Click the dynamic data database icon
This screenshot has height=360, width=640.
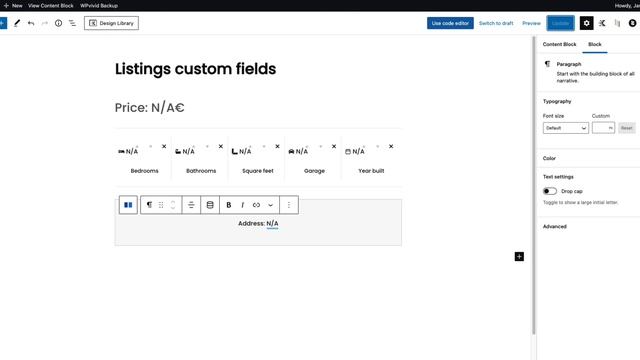coord(210,205)
